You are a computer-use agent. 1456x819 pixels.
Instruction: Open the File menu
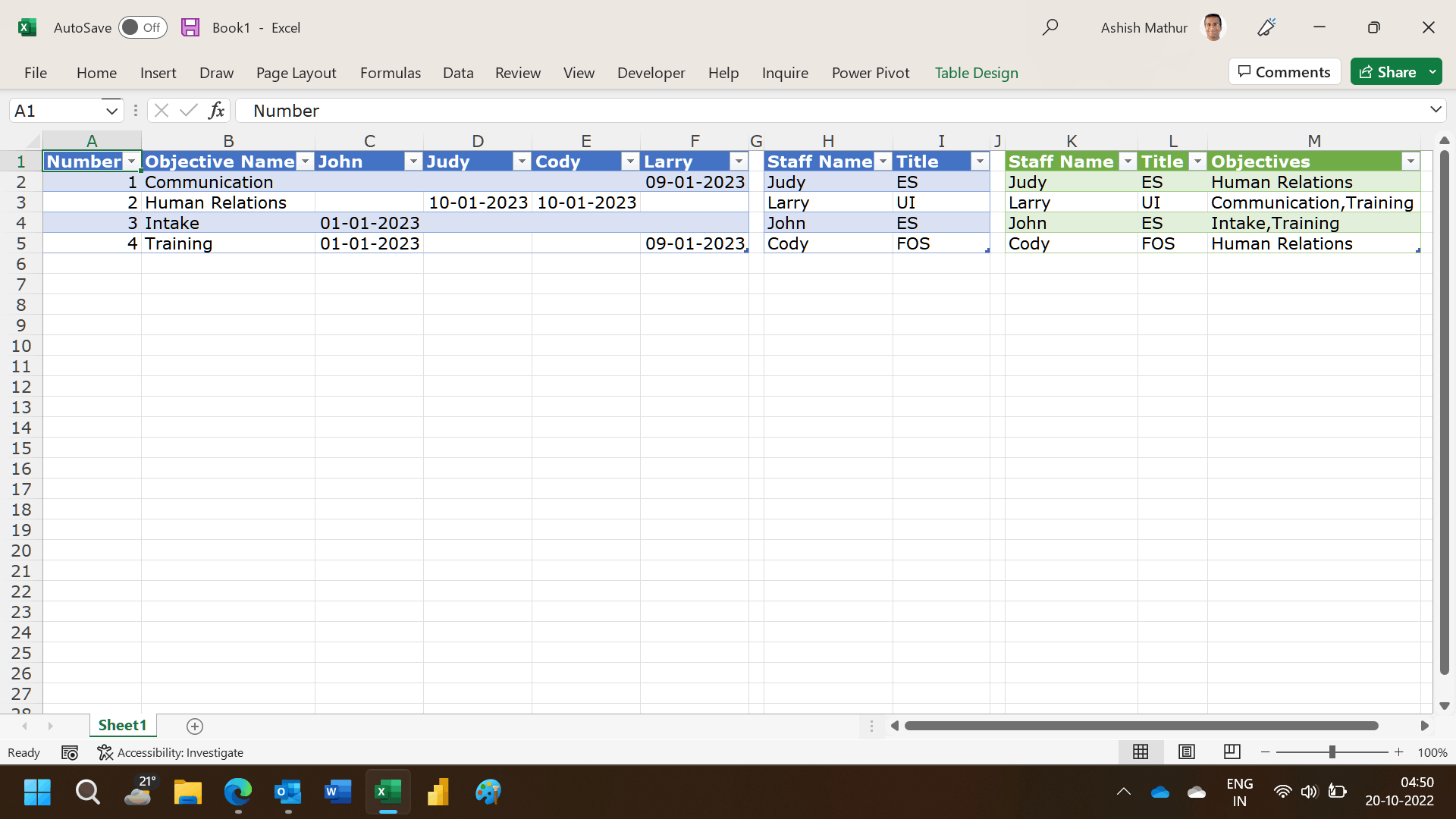36,73
